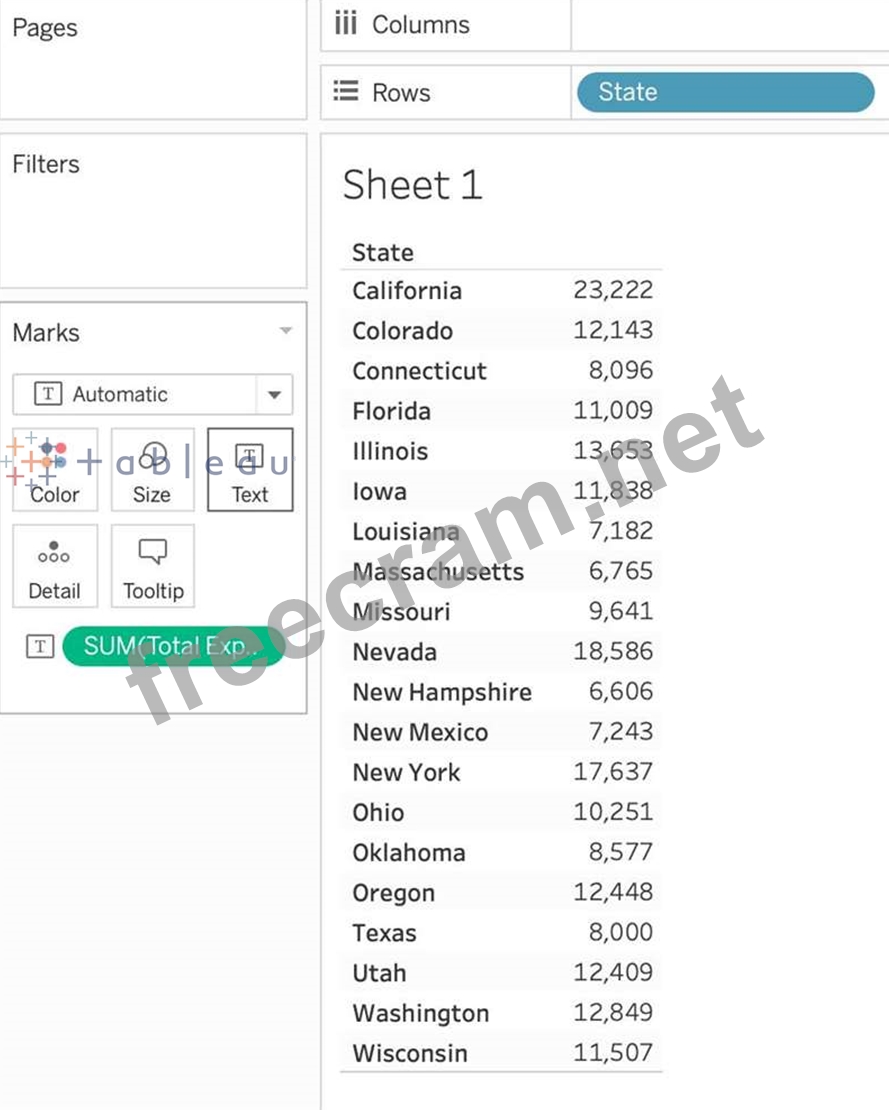The height and width of the screenshot is (1110, 889).
Task: Click the Color marks card
Action: (x=55, y=470)
